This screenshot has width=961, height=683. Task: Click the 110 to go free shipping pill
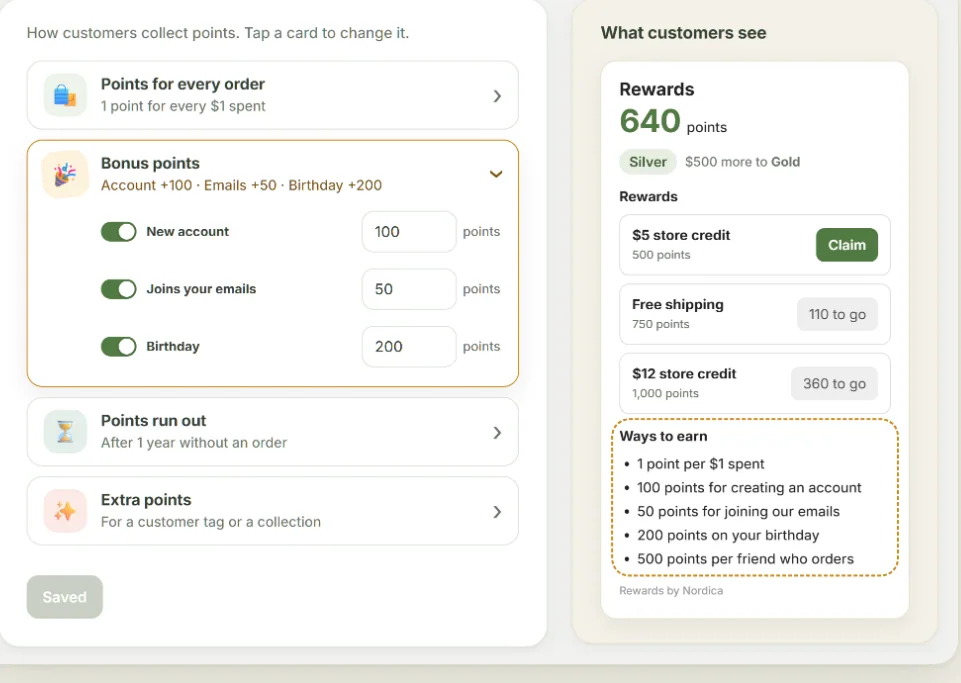click(837, 315)
